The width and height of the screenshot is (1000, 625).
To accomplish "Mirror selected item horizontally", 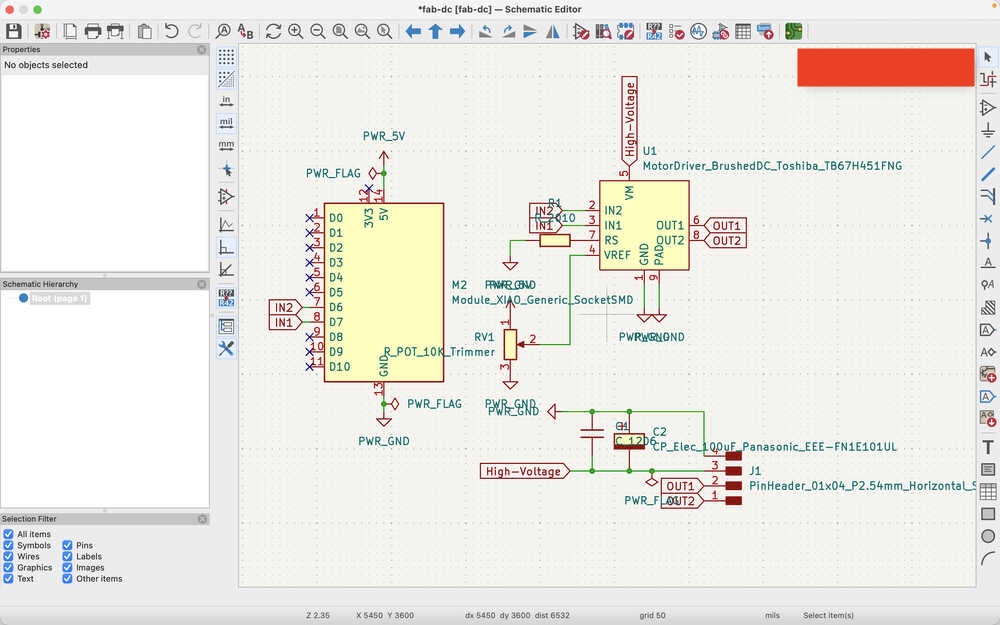I will (x=553, y=31).
